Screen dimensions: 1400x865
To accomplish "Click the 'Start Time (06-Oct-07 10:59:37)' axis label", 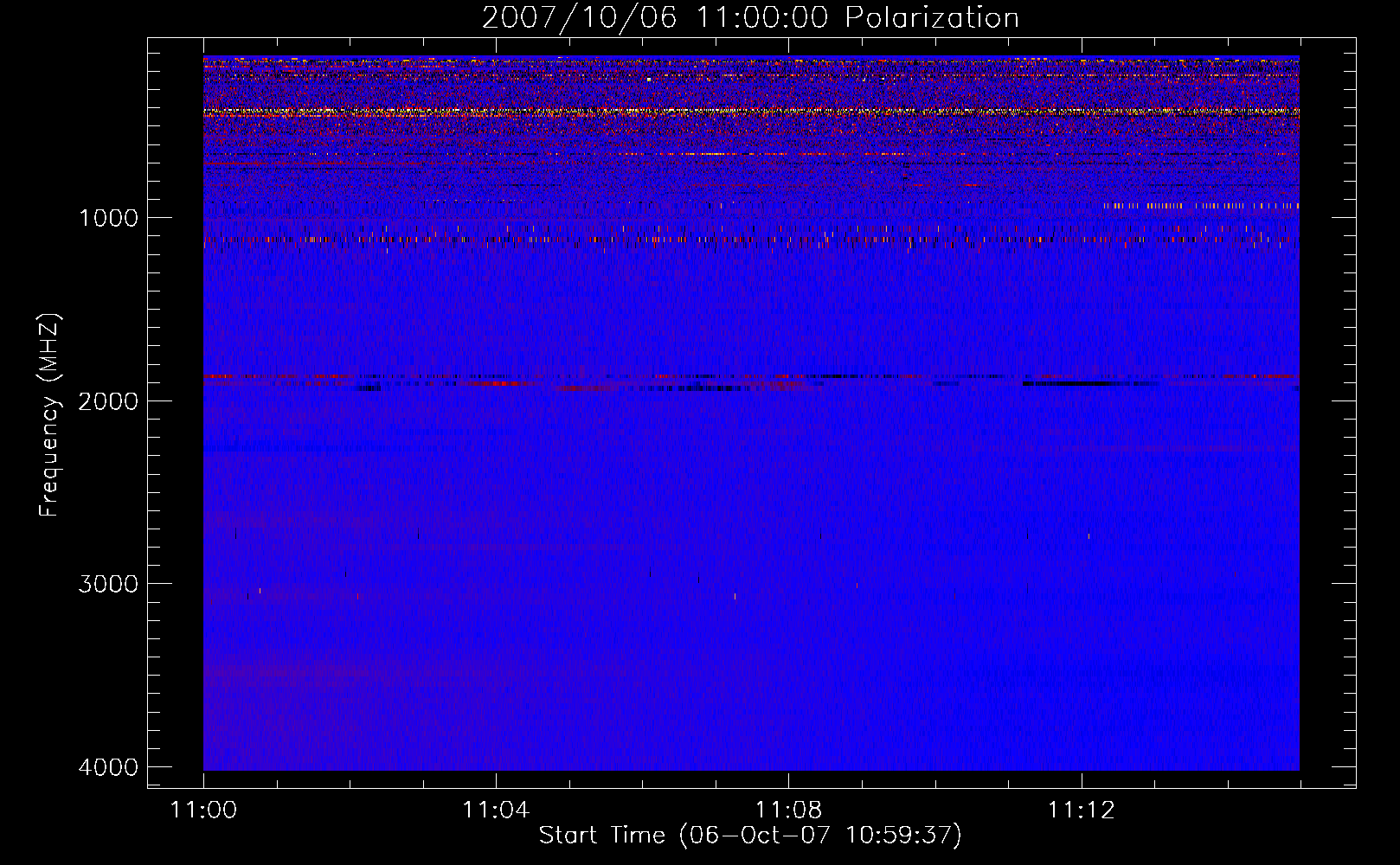I will (750, 835).
